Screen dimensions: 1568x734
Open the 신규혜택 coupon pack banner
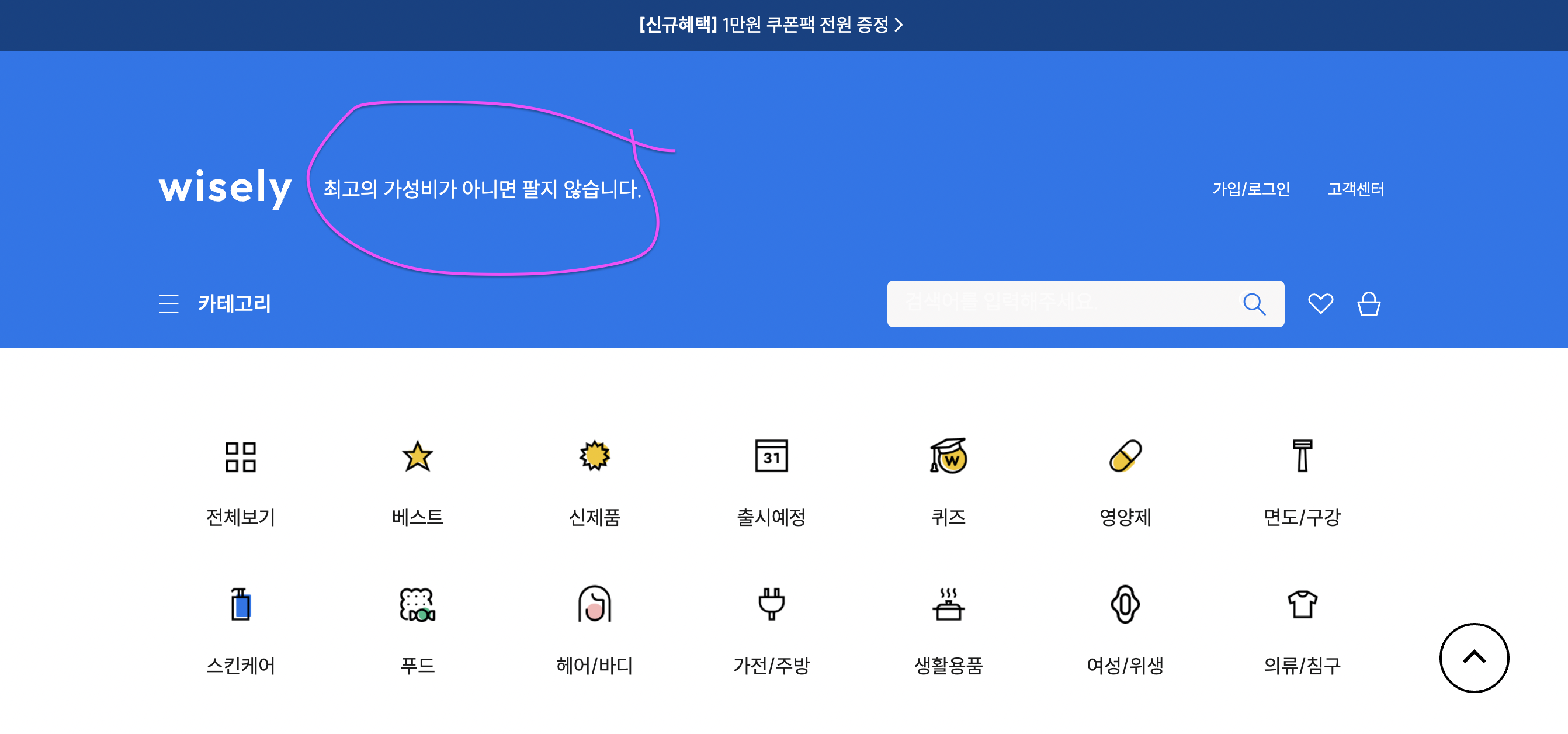pyautogui.click(x=771, y=25)
